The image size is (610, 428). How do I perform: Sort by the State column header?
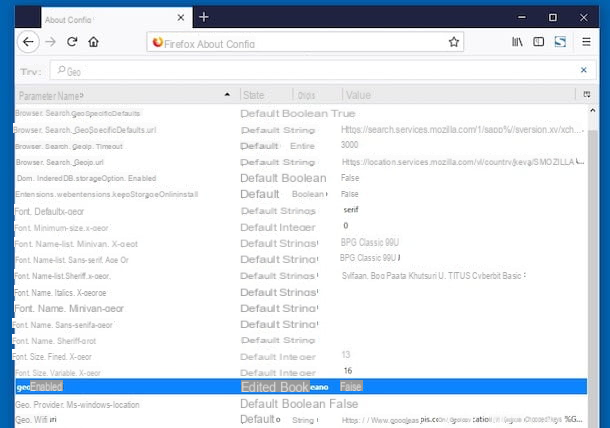[x=266, y=95]
